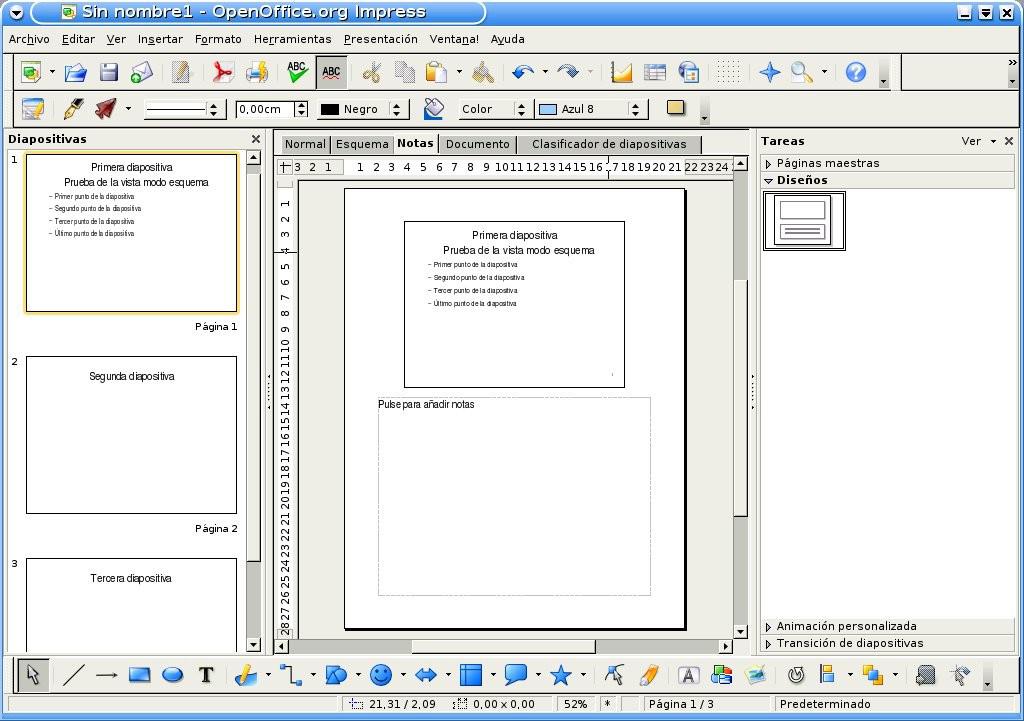Switch to Clasificador de diapositivas tab
1024x721 pixels.
609,144
